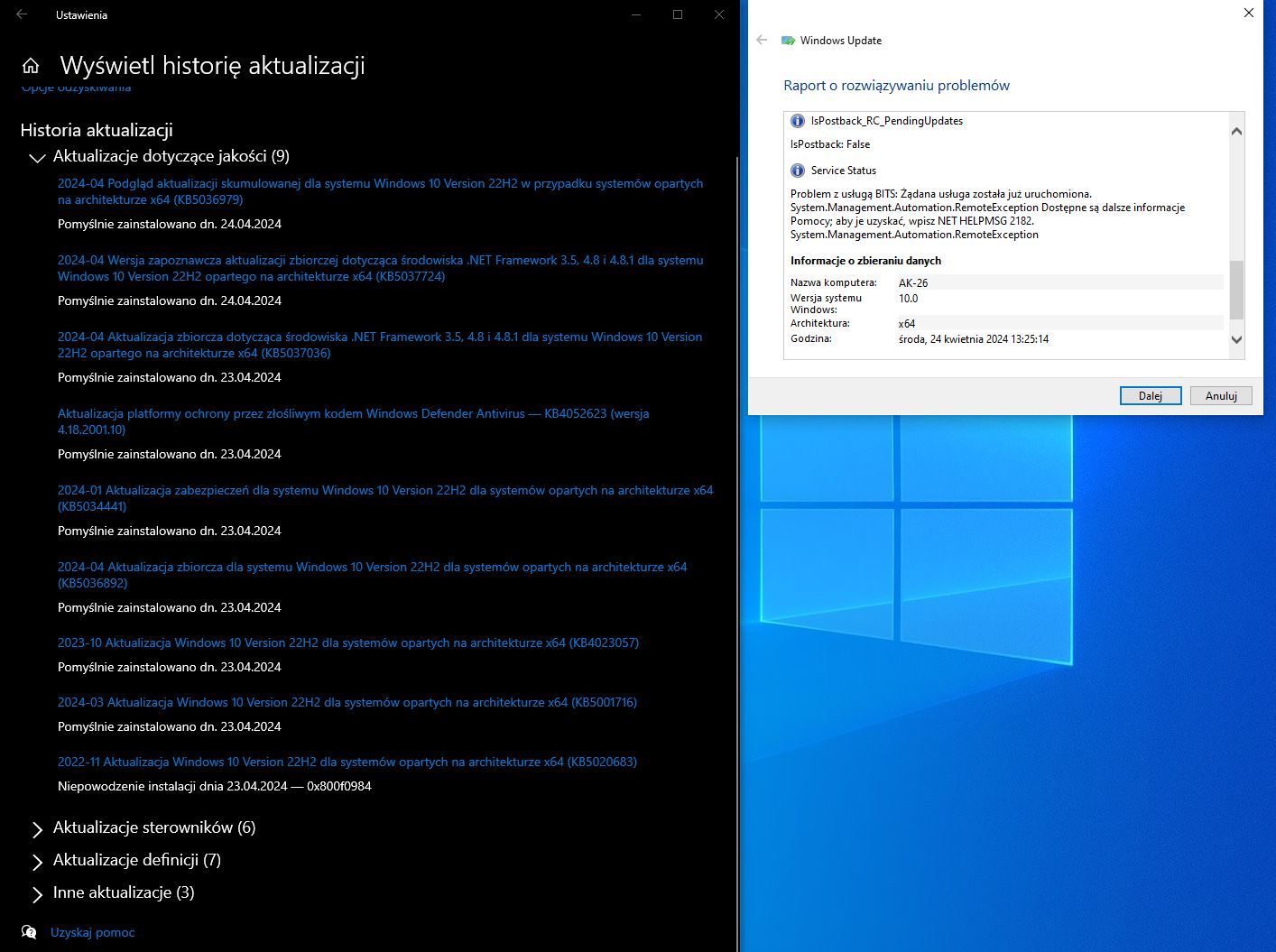This screenshot has height=952, width=1276.
Task: Open KB5034441 security update link
Action: (x=385, y=498)
